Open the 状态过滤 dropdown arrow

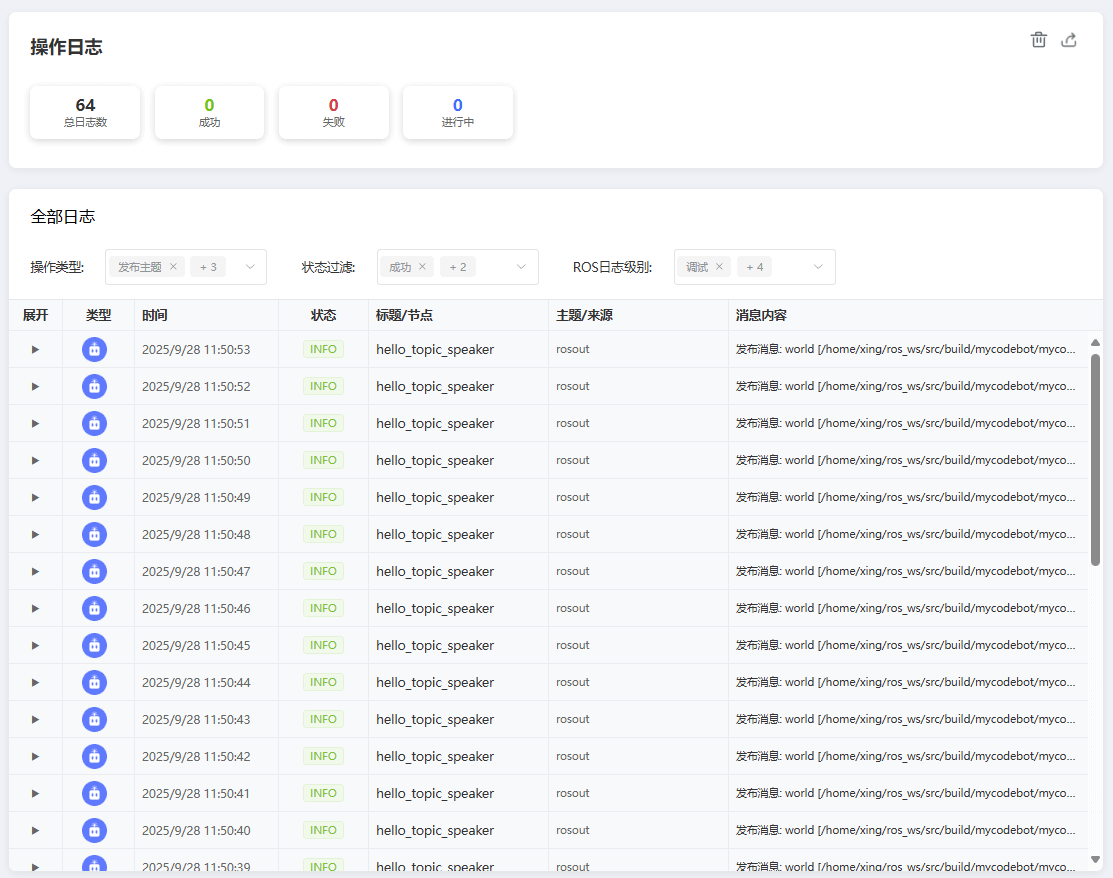point(521,267)
